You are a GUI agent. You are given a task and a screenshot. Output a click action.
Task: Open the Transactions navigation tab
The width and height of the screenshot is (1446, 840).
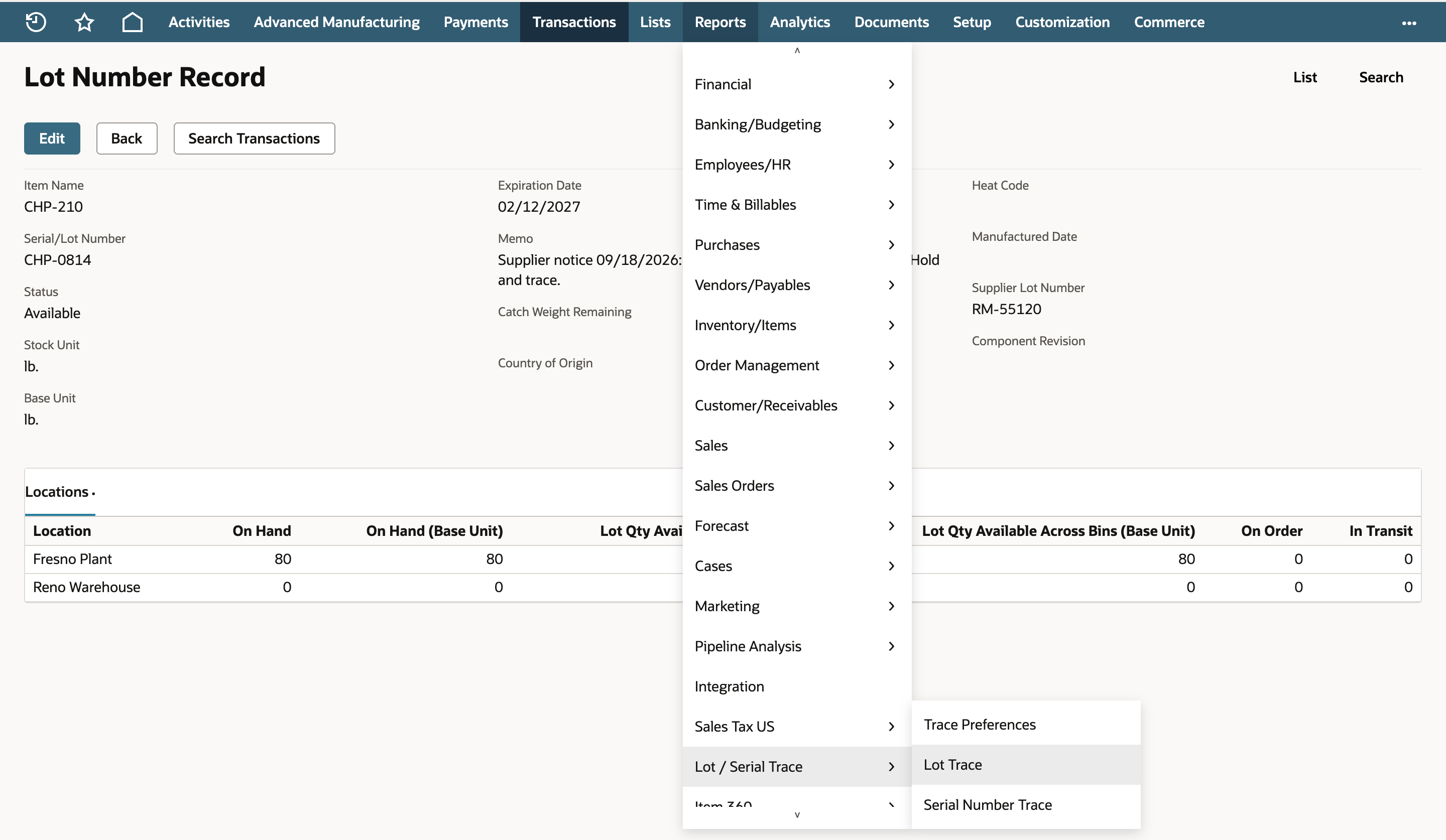pos(574,22)
